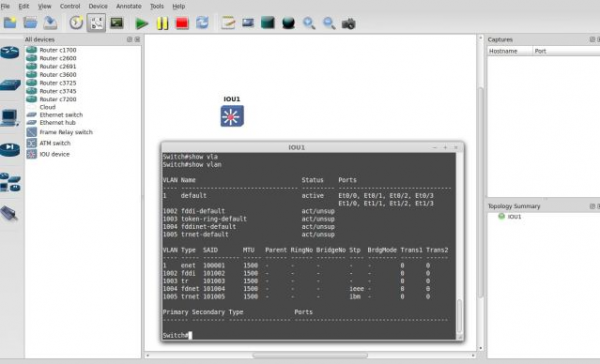Select IOU1 in Topology Summary
600x364 pixels.
pyautogui.click(x=514, y=217)
